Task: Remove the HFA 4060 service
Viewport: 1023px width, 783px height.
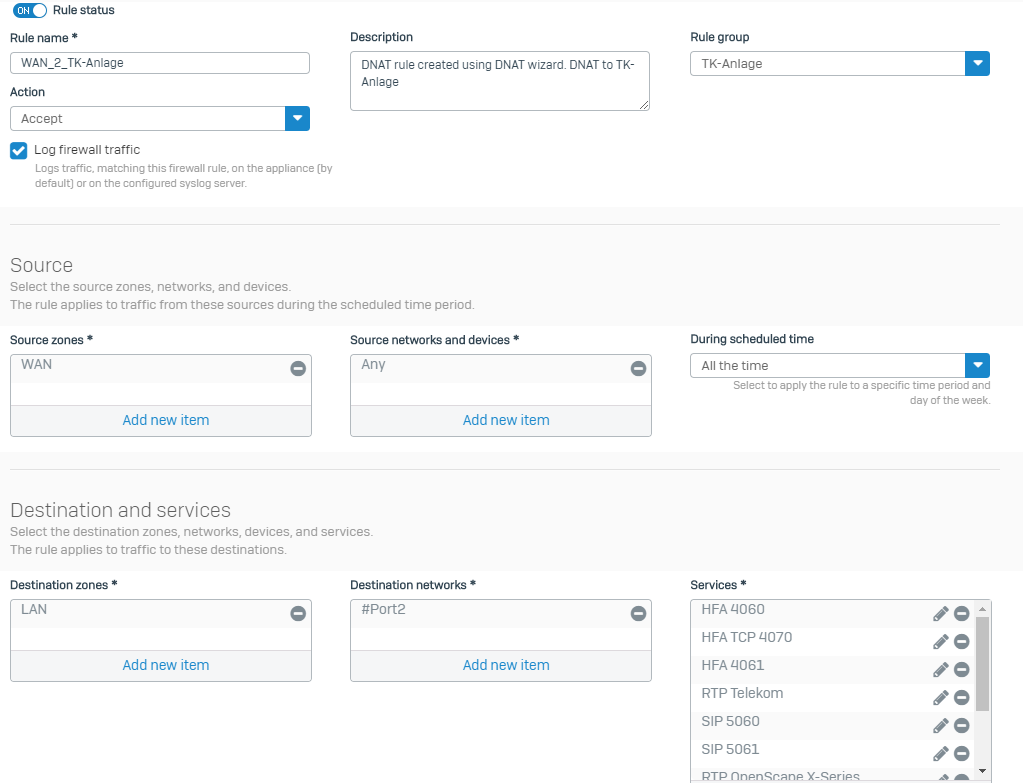Action: (x=962, y=613)
